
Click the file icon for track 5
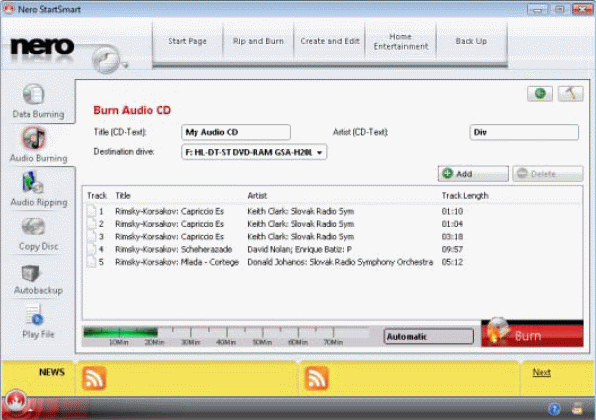pos(91,262)
